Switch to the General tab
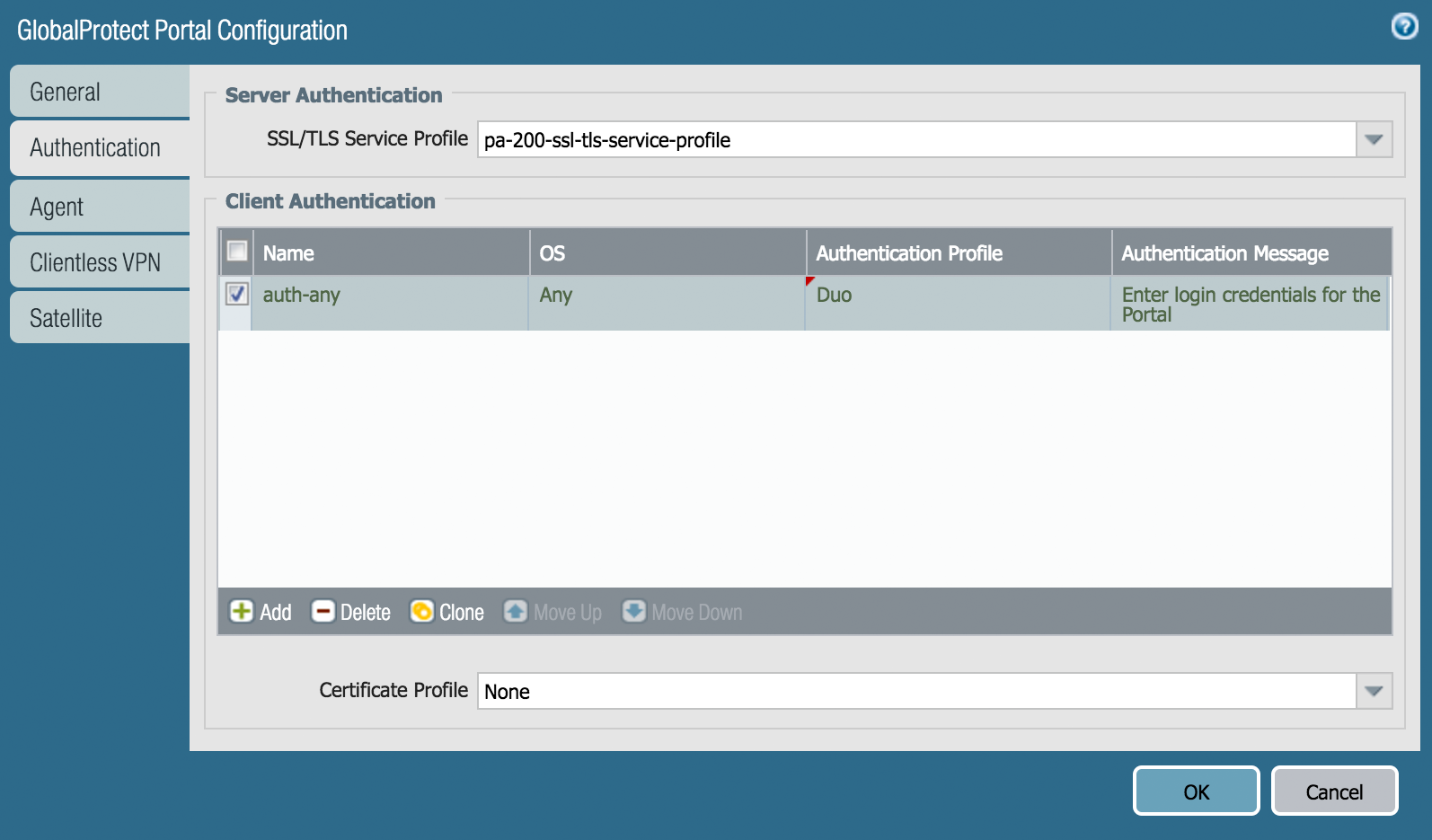This screenshot has width=1432, height=840. click(x=99, y=92)
